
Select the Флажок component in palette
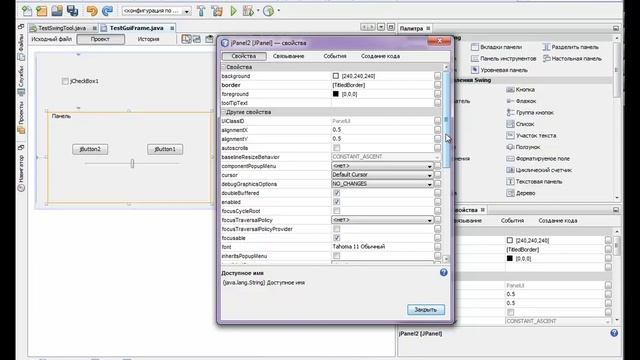click(521, 101)
